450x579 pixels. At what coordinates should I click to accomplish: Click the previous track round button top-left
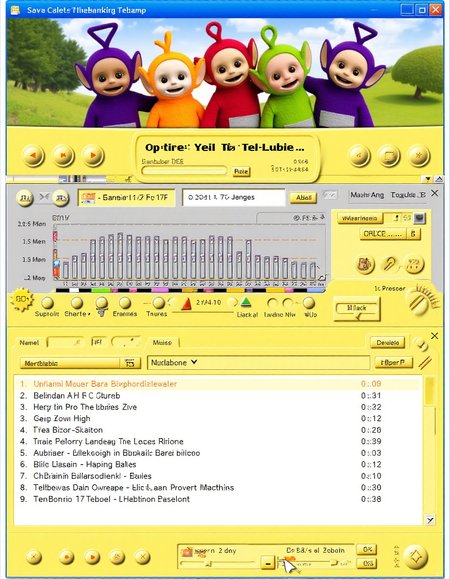pyautogui.click(x=33, y=155)
